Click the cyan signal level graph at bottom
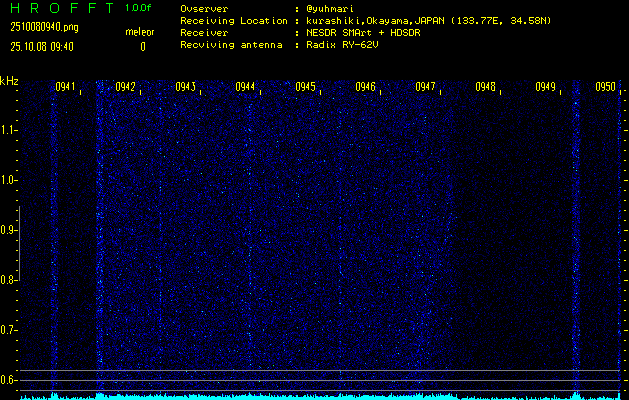Viewport: 629px width, 400px height. (320, 396)
